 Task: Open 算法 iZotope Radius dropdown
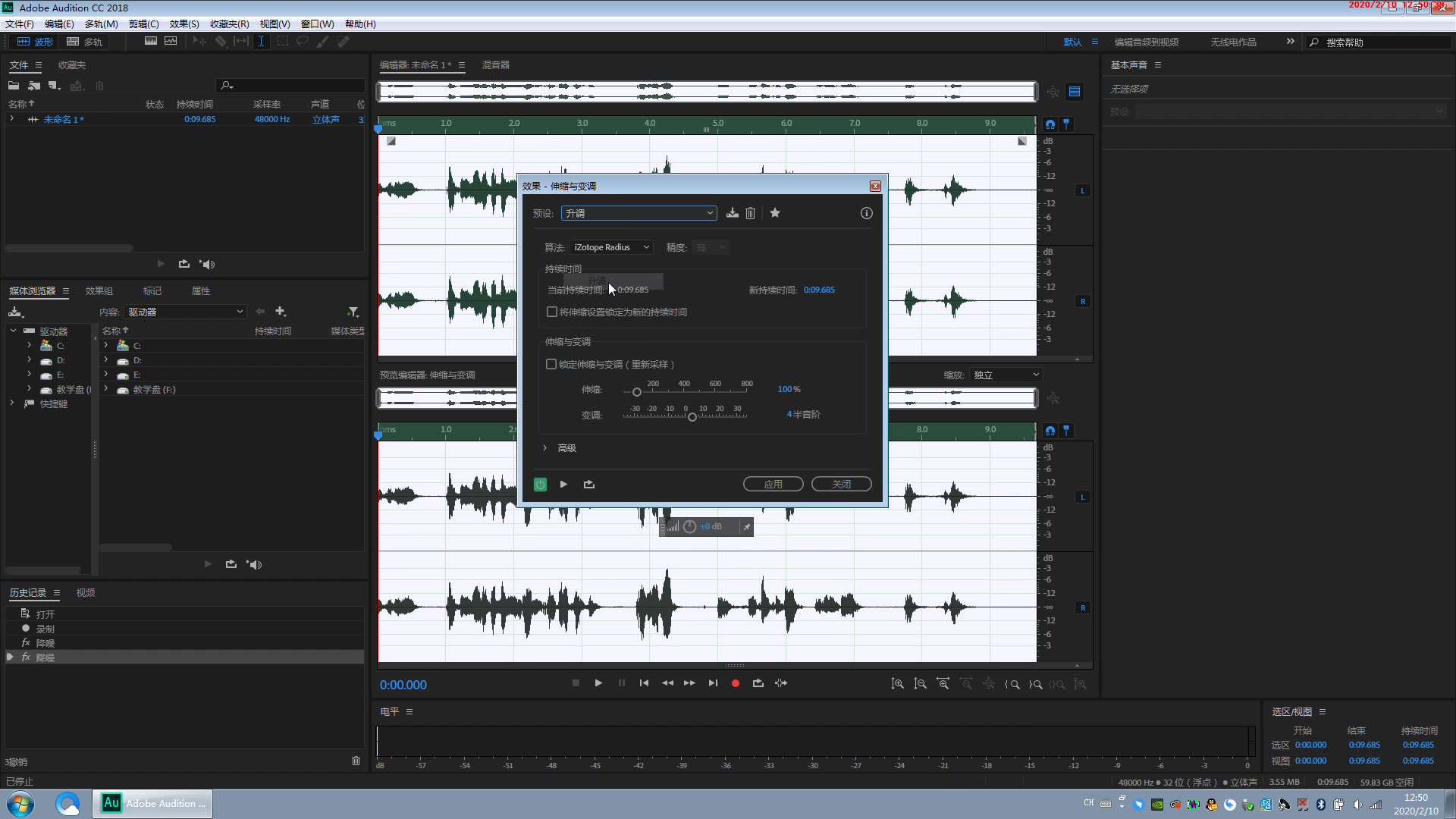[610, 247]
